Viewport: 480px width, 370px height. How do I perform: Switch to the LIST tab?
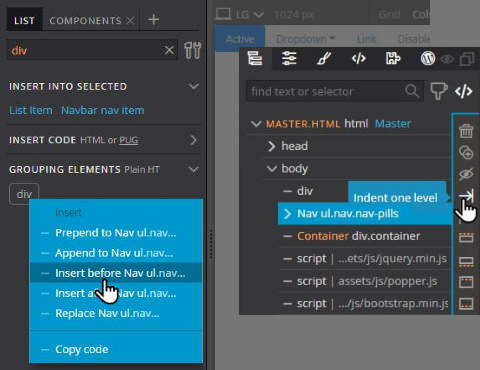coord(24,21)
